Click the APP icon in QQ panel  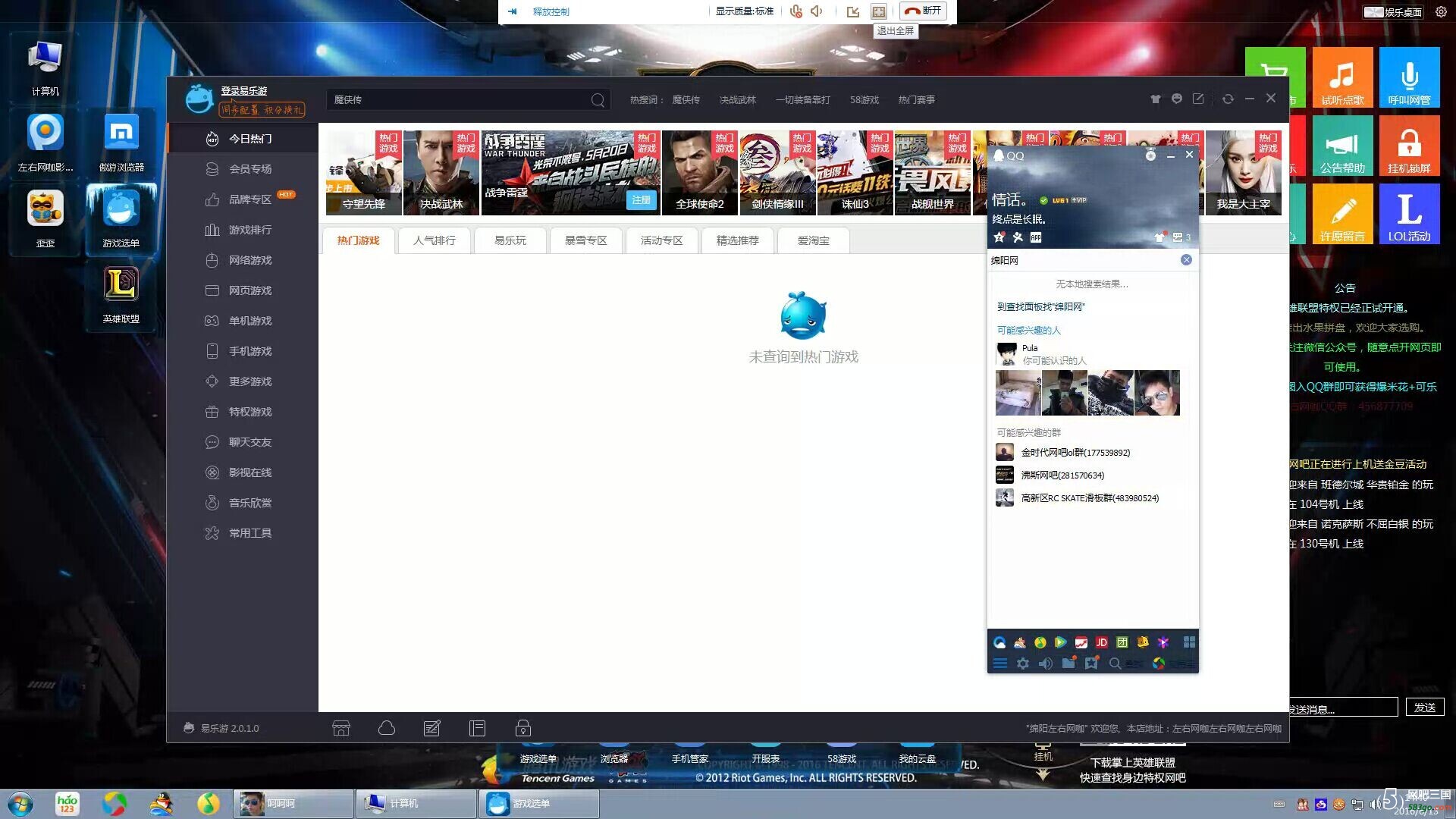point(1036,237)
